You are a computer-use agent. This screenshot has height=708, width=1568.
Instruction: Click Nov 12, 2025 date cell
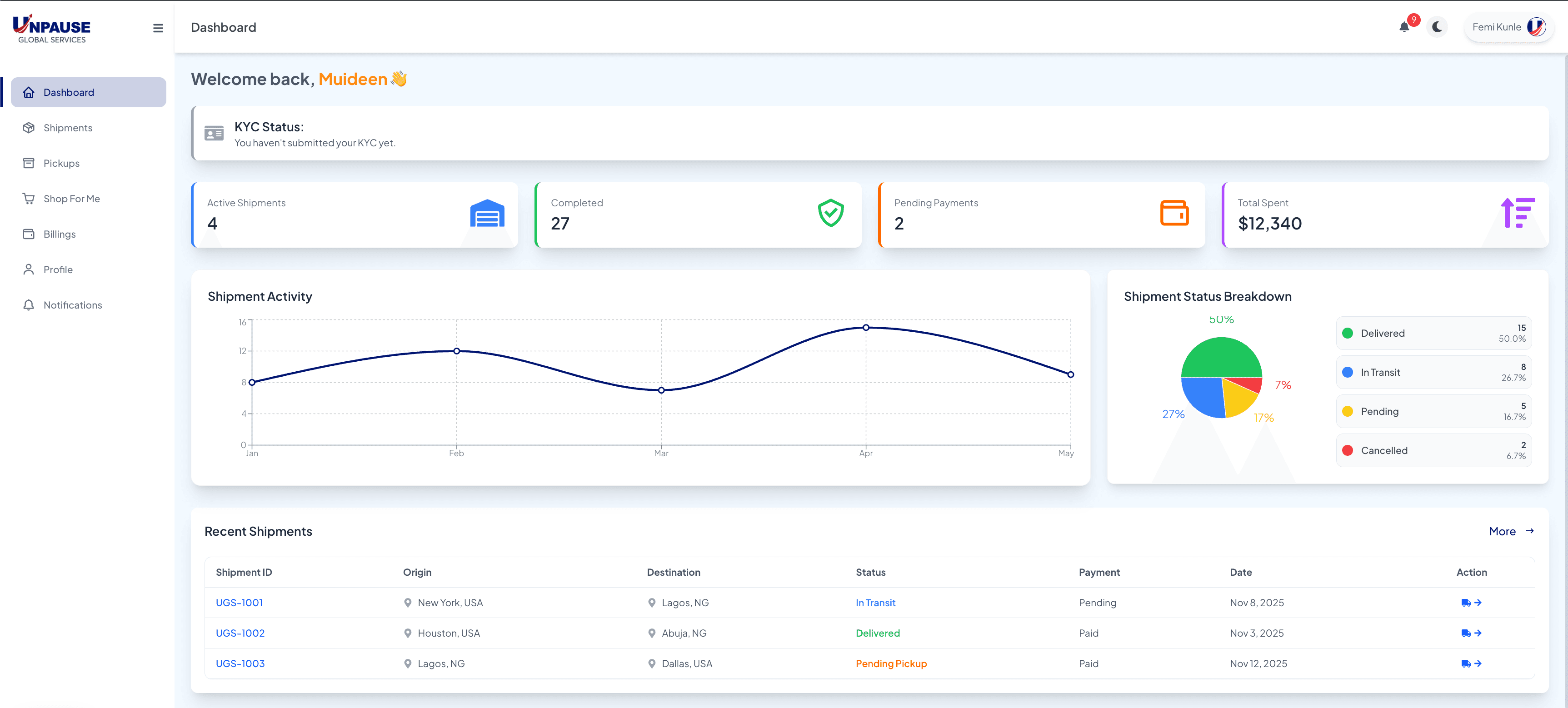click(1258, 663)
